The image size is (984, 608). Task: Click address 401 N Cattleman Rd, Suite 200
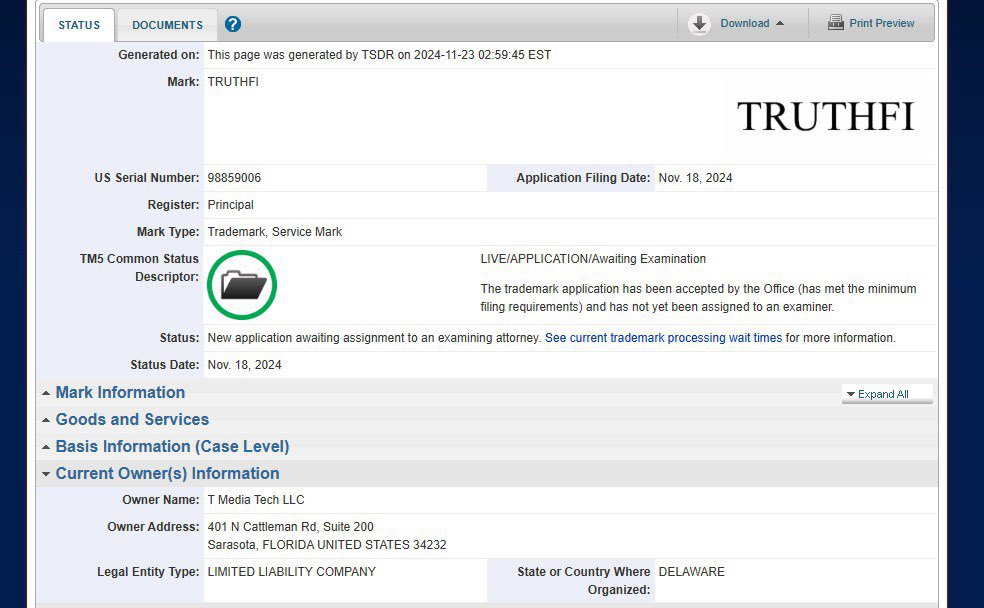(291, 526)
